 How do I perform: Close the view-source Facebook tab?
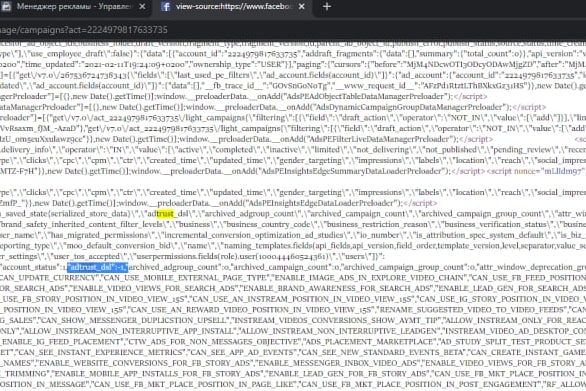click(302, 6)
